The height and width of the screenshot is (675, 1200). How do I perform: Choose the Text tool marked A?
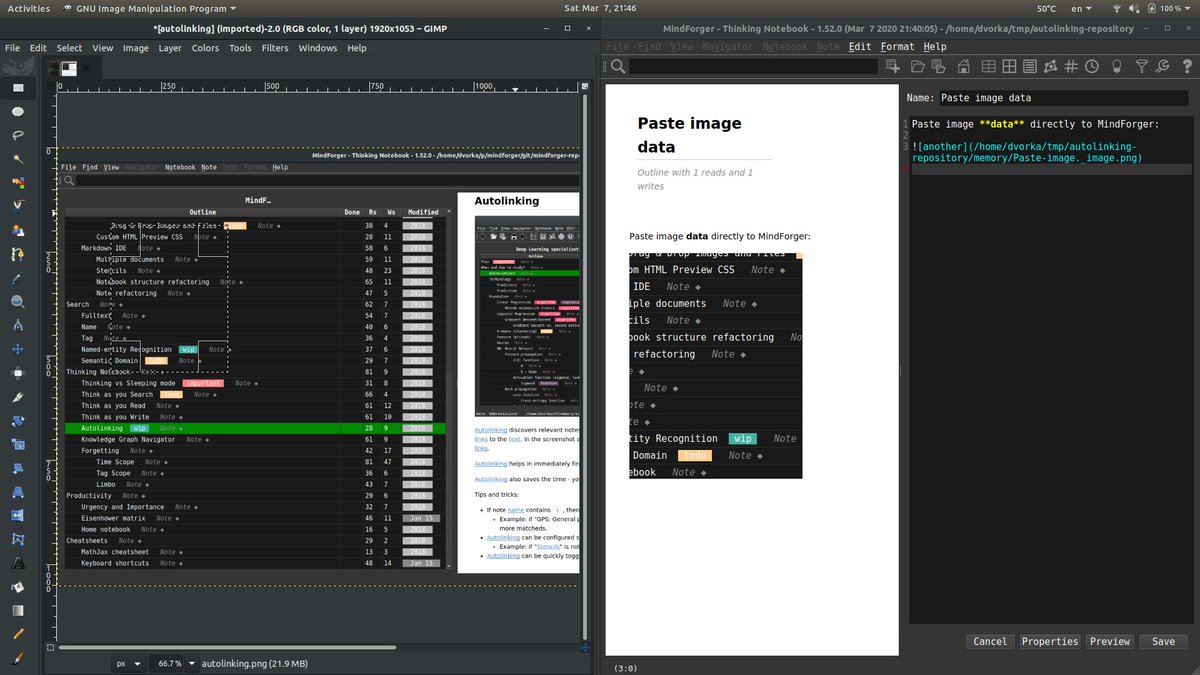17,563
